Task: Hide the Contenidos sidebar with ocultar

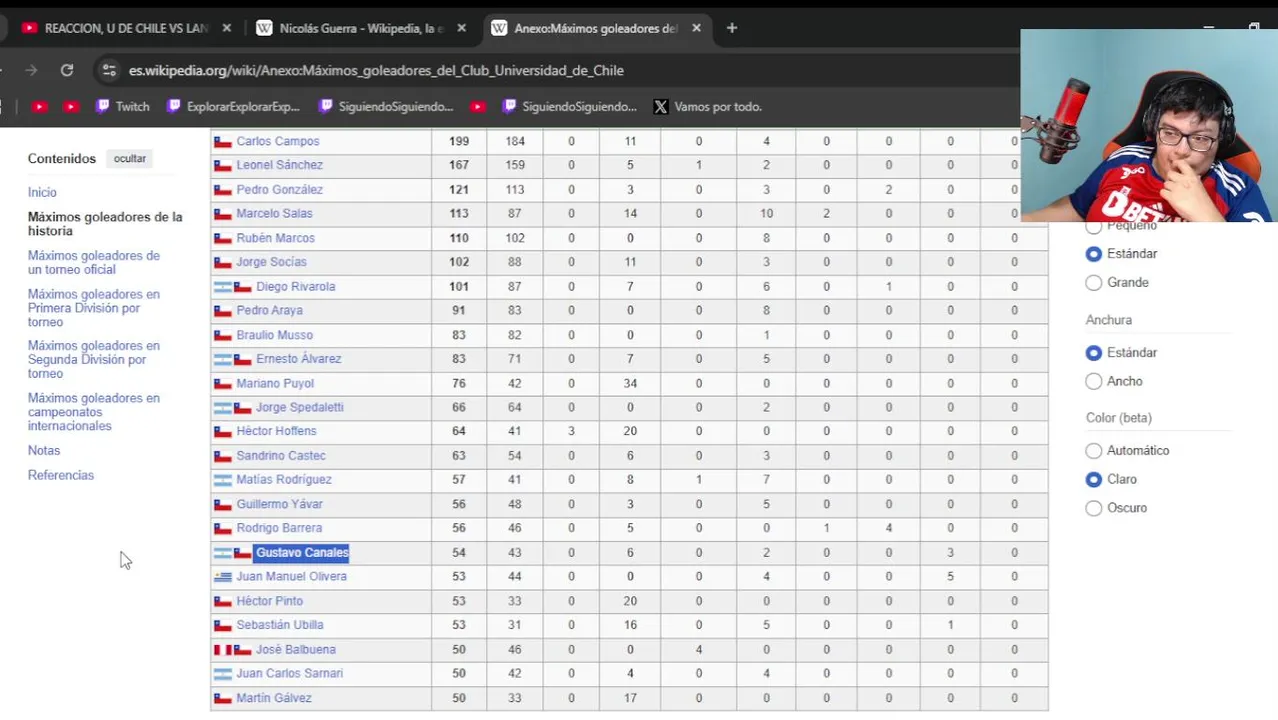Action: (x=130, y=159)
